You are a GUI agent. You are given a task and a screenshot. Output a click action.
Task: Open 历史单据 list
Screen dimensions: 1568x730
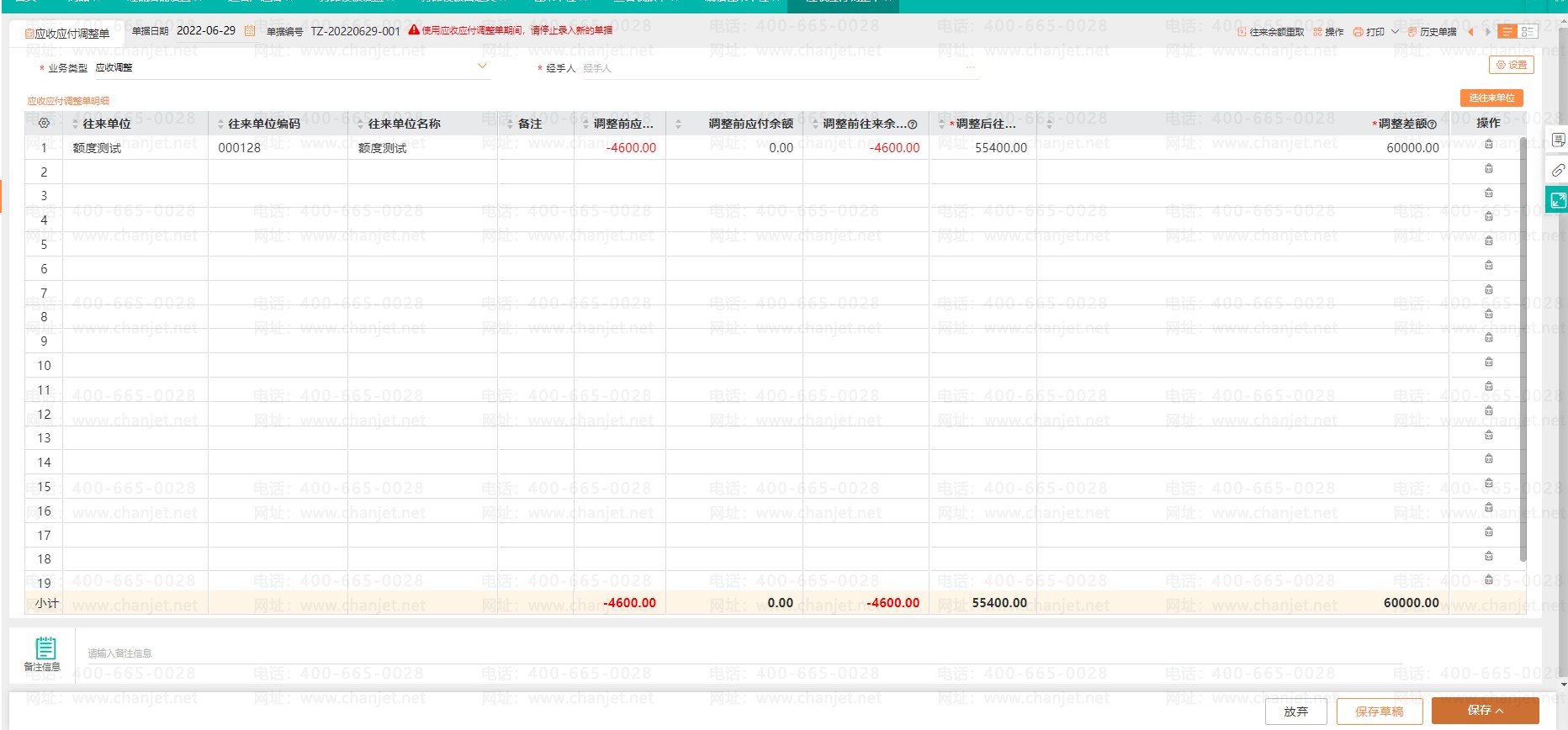click(x=1432, y=32)
